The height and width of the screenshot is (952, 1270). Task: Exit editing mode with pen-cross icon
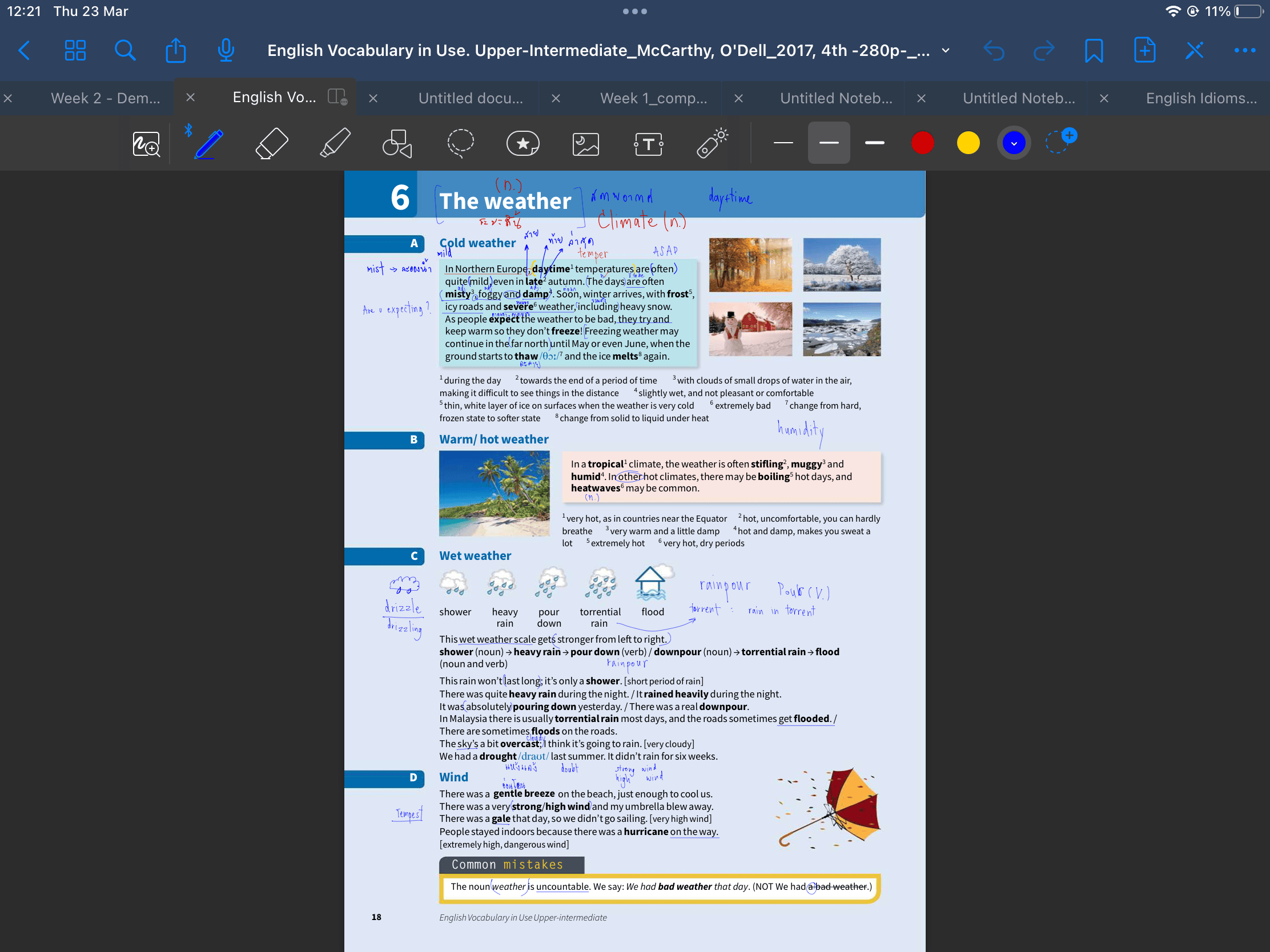click(x=1194, y=50)
